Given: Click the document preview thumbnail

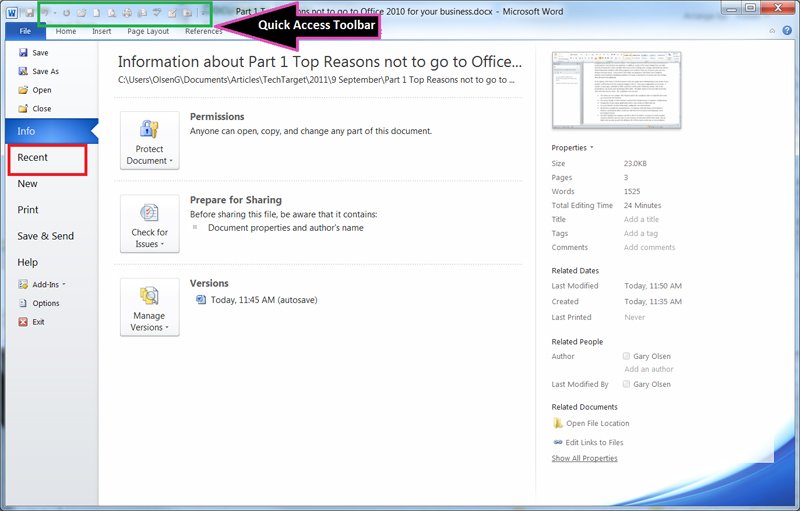Looking at the screenshot, I should (x=616, y=90).
